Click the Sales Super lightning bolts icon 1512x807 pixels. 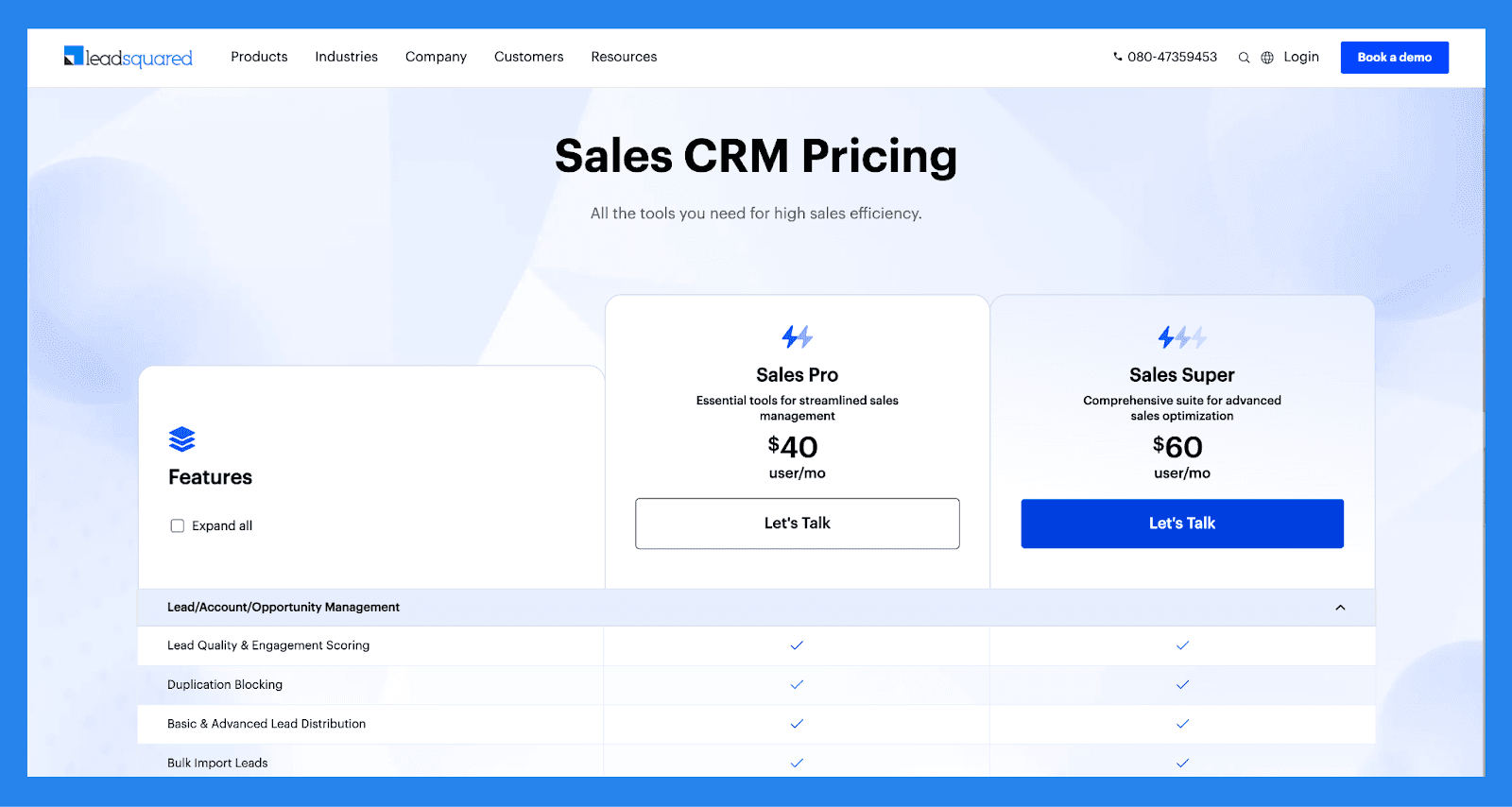pyautogui.click(x=1182, y=336)
